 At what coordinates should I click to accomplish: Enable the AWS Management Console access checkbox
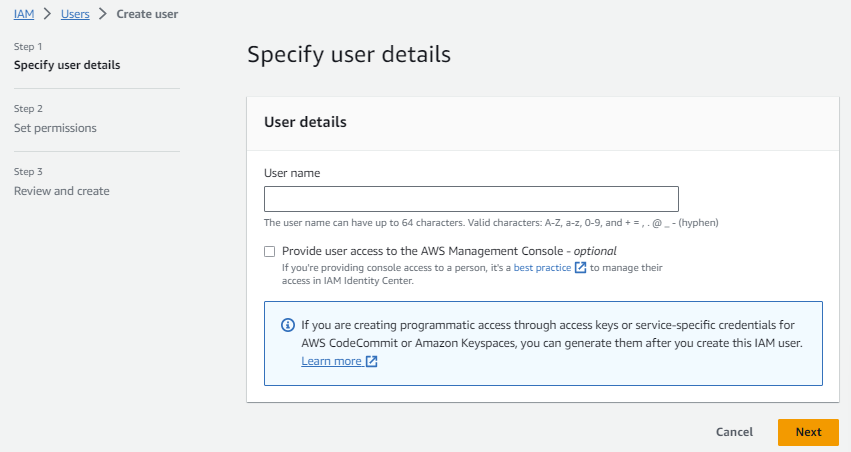tap(270, 252)
